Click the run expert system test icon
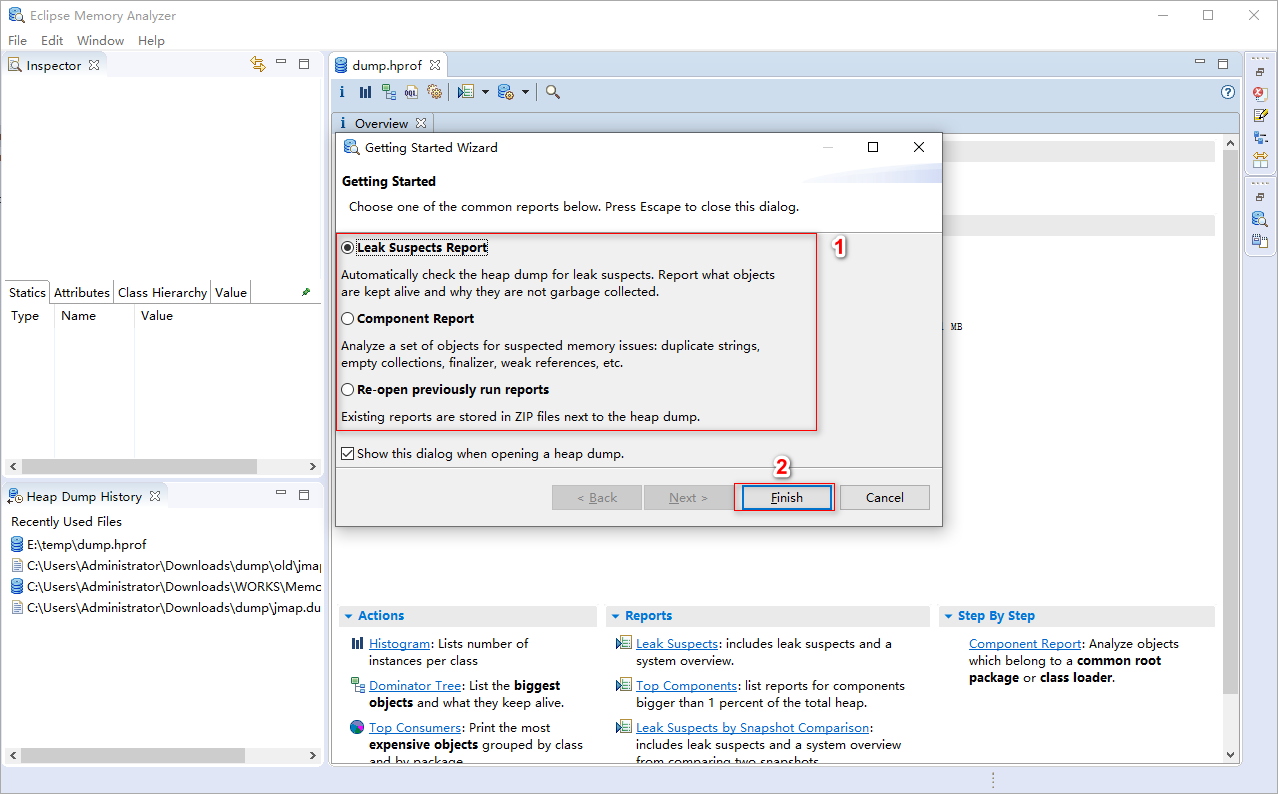 tap(465, 92)
